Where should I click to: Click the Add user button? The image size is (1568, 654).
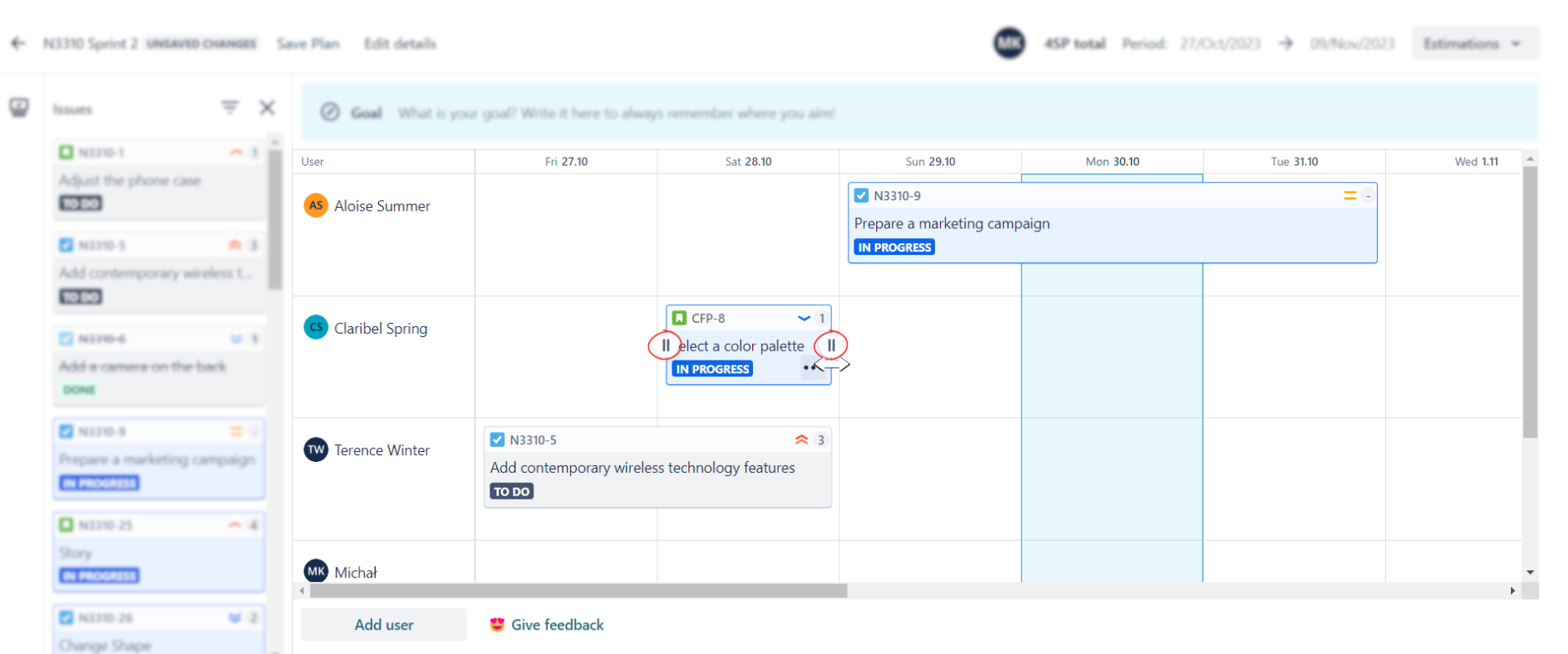point(384,625)
